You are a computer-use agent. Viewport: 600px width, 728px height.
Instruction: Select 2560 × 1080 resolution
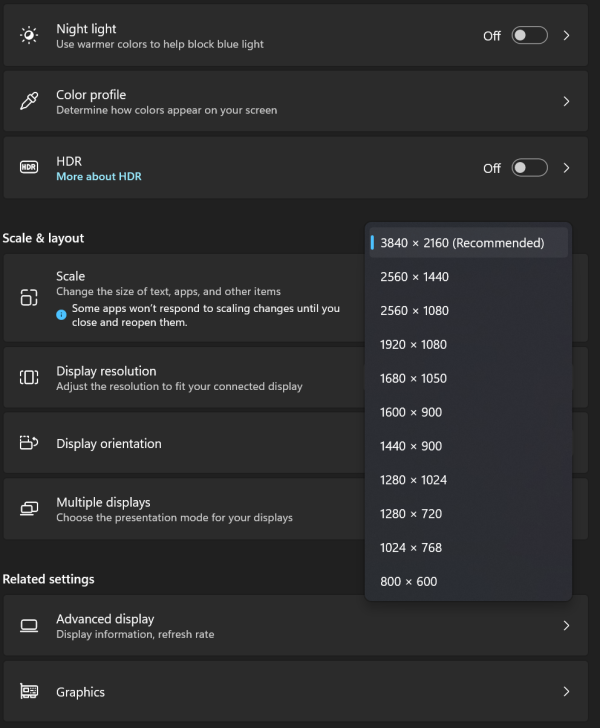coord(468,311)
